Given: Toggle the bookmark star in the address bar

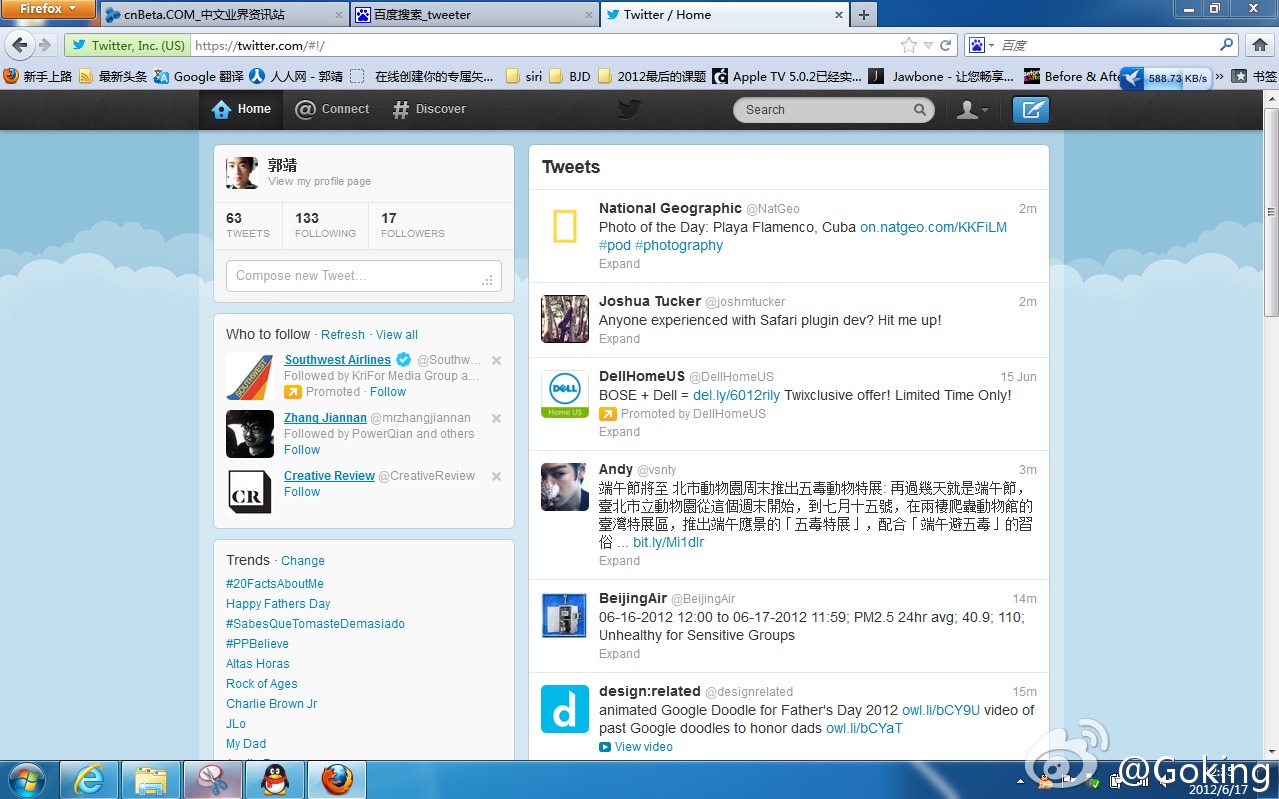Looking at the screenshot, I should click(x=909, y=45).
